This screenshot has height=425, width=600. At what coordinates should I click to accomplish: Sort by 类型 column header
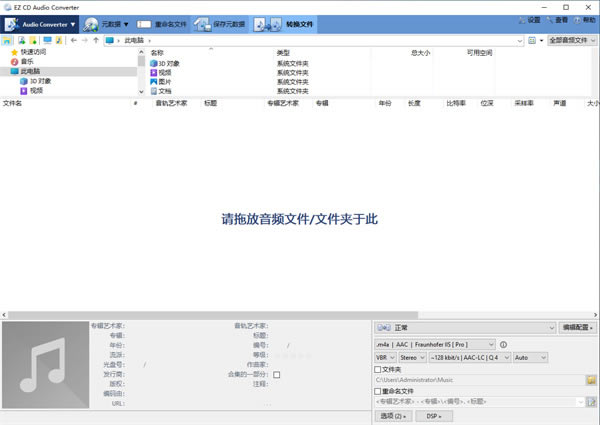click(x=283, y=53)
